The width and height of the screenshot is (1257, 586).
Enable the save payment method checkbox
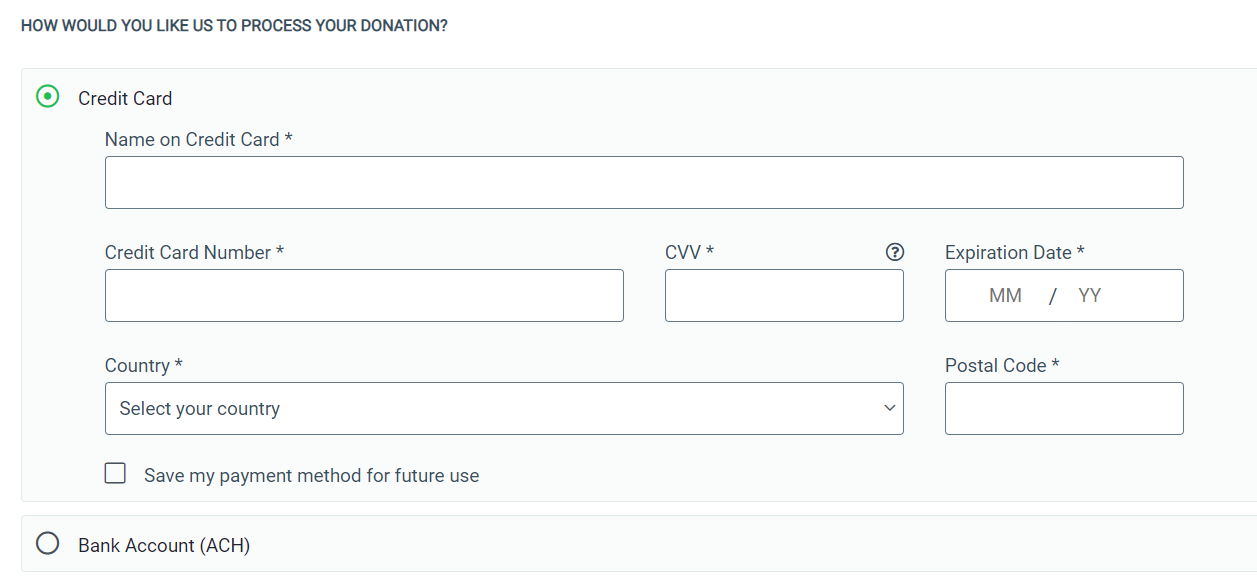[116, 474]
